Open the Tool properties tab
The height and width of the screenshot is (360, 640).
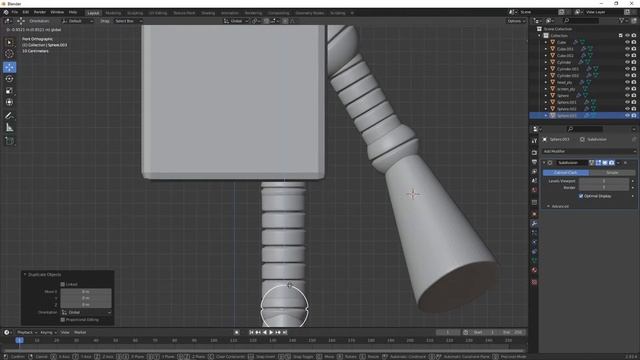[534, 140]
